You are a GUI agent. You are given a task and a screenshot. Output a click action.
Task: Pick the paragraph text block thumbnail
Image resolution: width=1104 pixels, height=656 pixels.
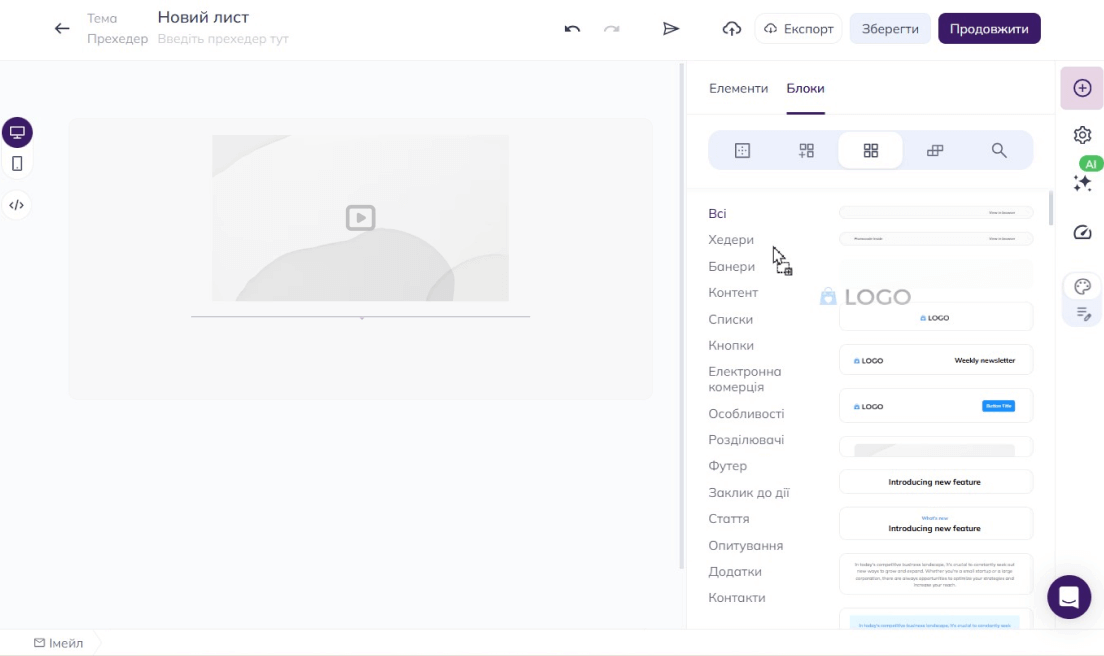(x=936, y=574)
